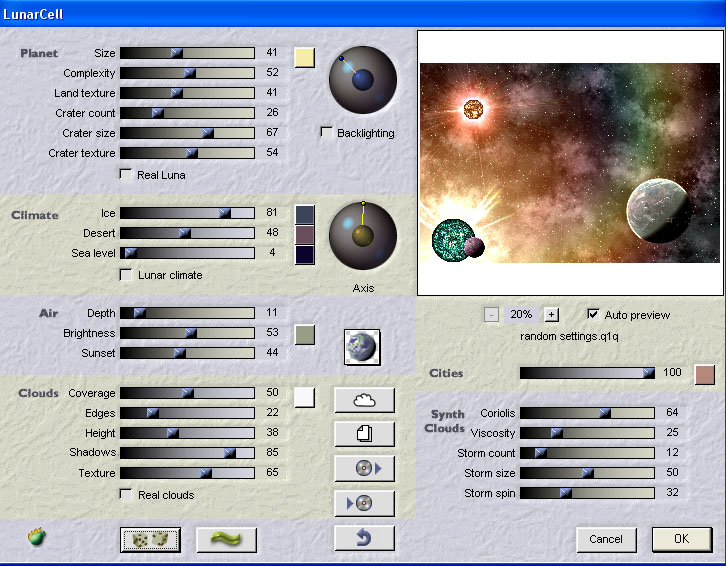Click the Earth globe icon button
Screen dimensions: 726x566
pos(361,346)
